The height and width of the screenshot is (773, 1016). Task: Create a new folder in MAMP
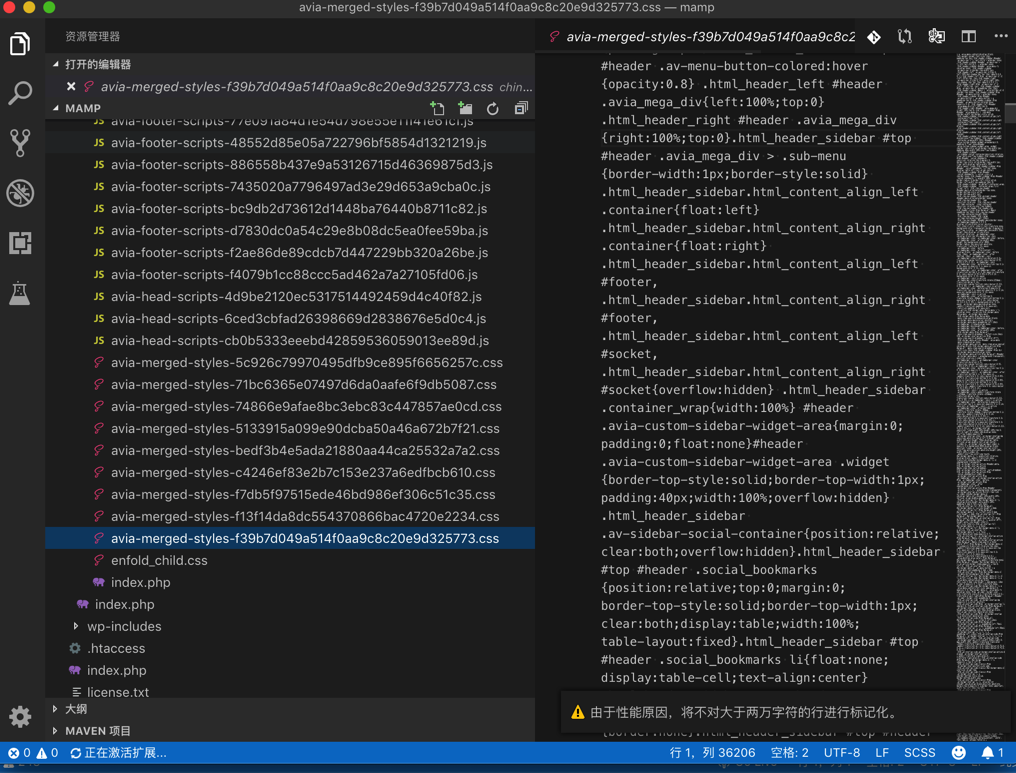coord(465,108)
